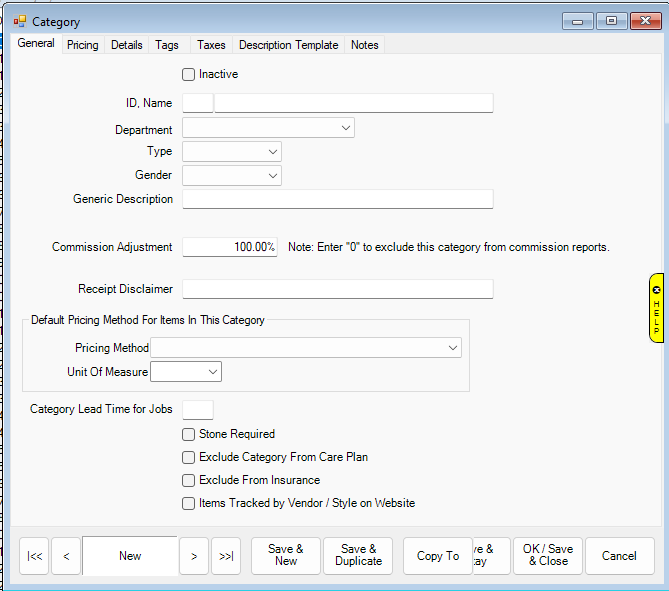Jump to first record with |<< button
Screen dimensions: 669x591
coord(34,556)
